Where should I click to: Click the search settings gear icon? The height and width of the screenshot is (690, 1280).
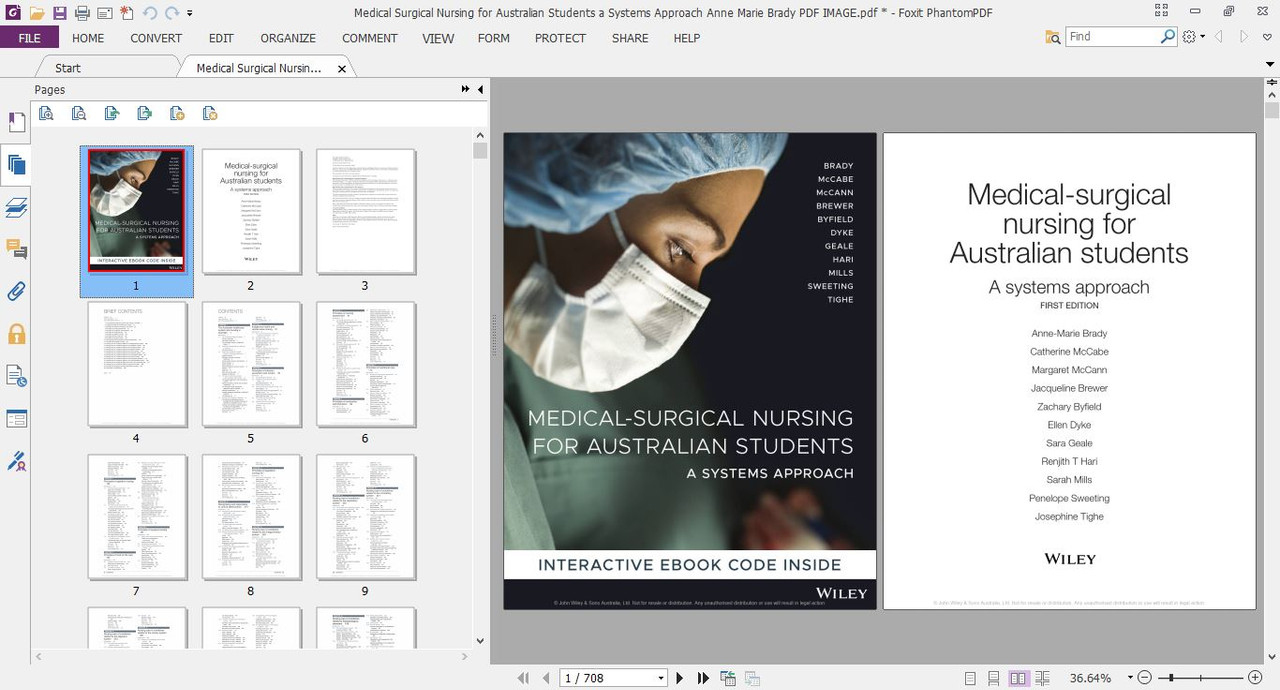coord(1189,37)
